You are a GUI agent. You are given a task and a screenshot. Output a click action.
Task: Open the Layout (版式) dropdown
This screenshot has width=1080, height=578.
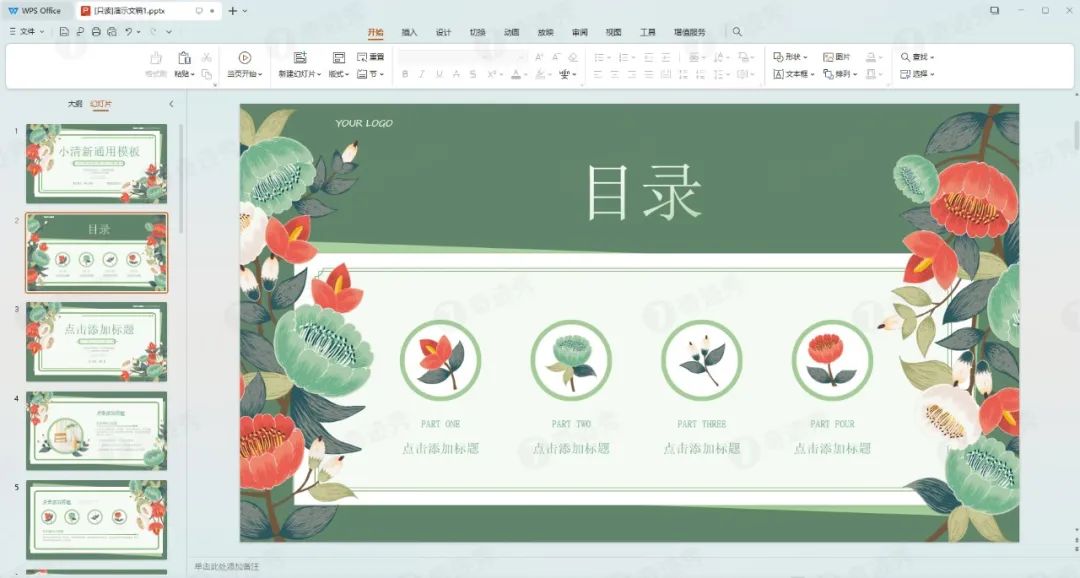tap(339, 74)
